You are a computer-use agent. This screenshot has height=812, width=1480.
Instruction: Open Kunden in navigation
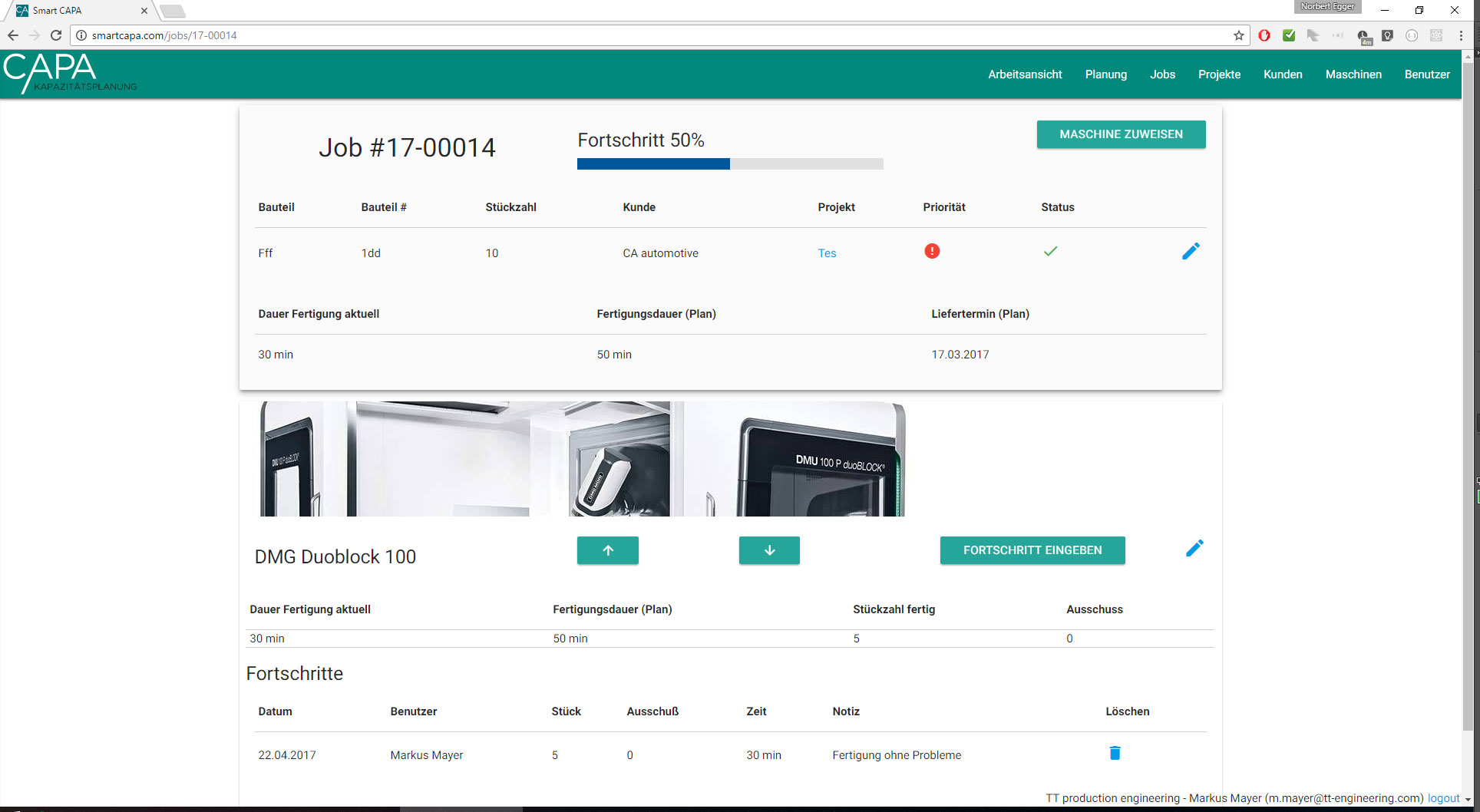point(1283,74)
